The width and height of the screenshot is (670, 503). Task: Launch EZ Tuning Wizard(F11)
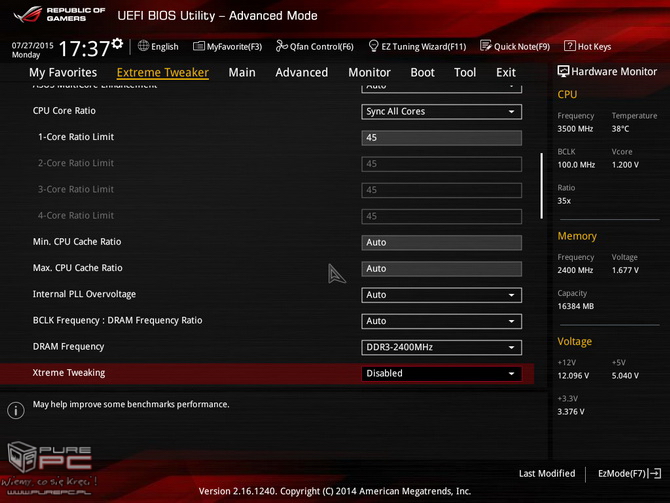click(417, 46)
